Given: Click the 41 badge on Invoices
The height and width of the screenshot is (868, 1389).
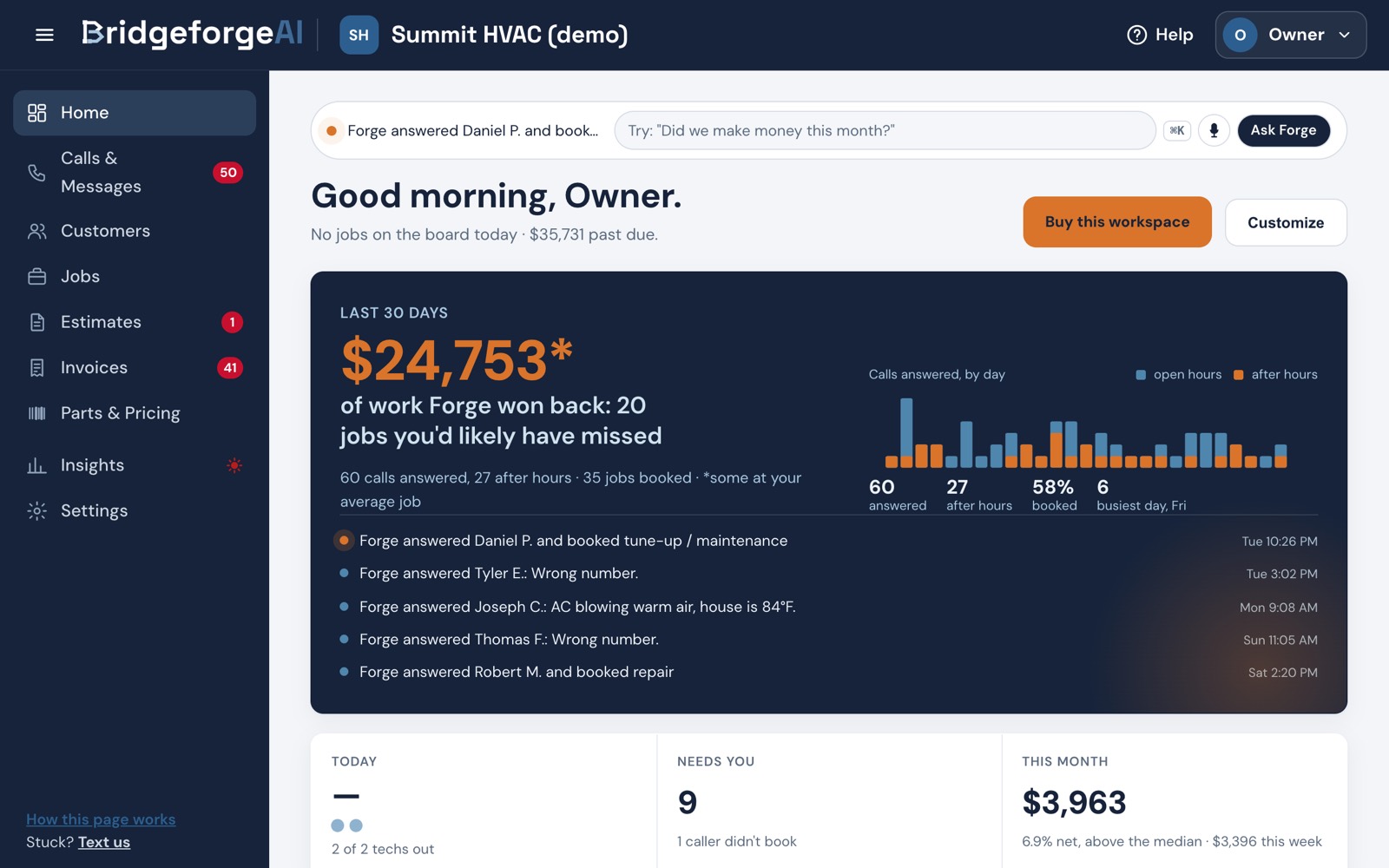Looking at the screenshot, I should click(x=230, y=367).
